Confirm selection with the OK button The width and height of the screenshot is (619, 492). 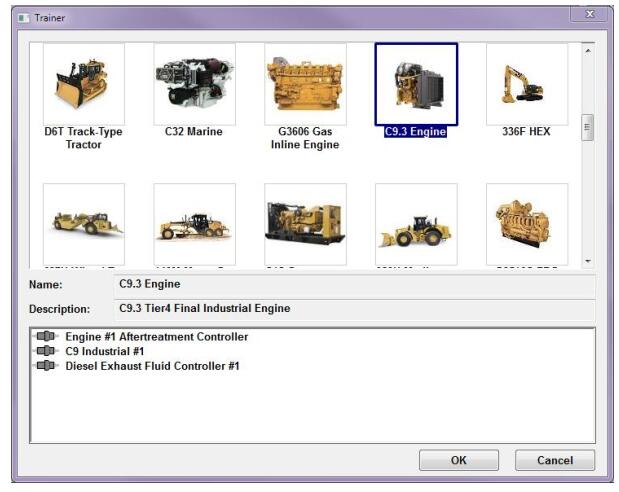(x=459, y=460)
